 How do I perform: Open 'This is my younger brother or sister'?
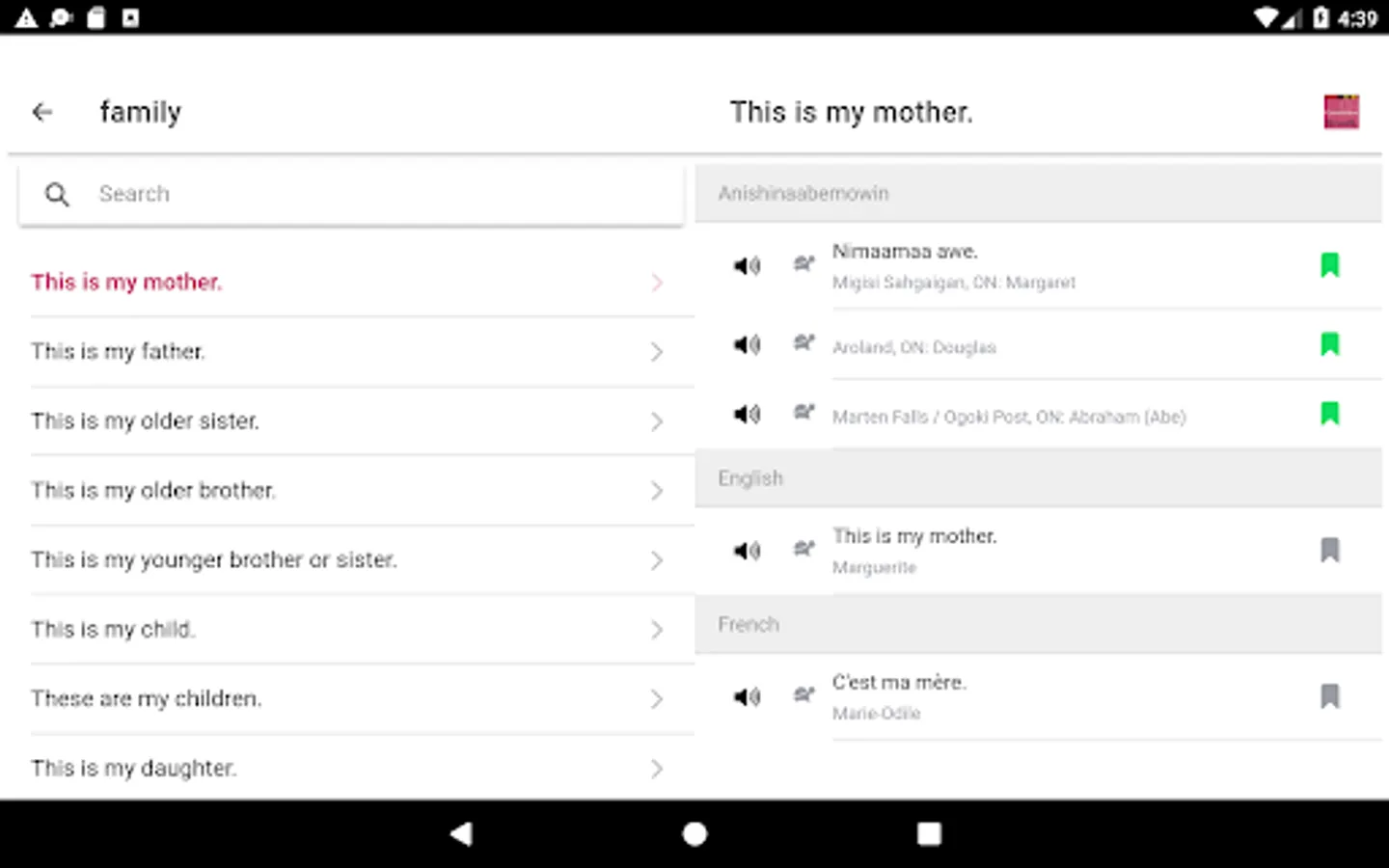(213, 560)
